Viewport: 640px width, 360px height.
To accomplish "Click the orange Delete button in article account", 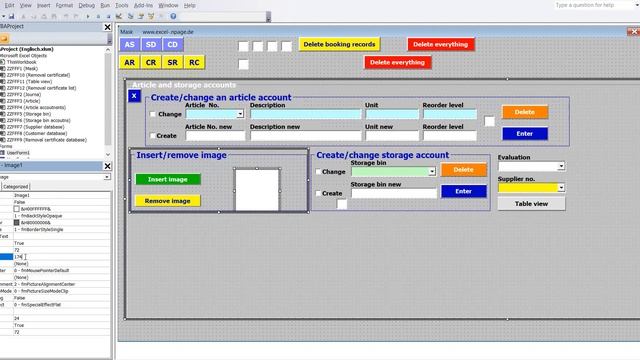I will pyautogui.click(x=525, y=112).
